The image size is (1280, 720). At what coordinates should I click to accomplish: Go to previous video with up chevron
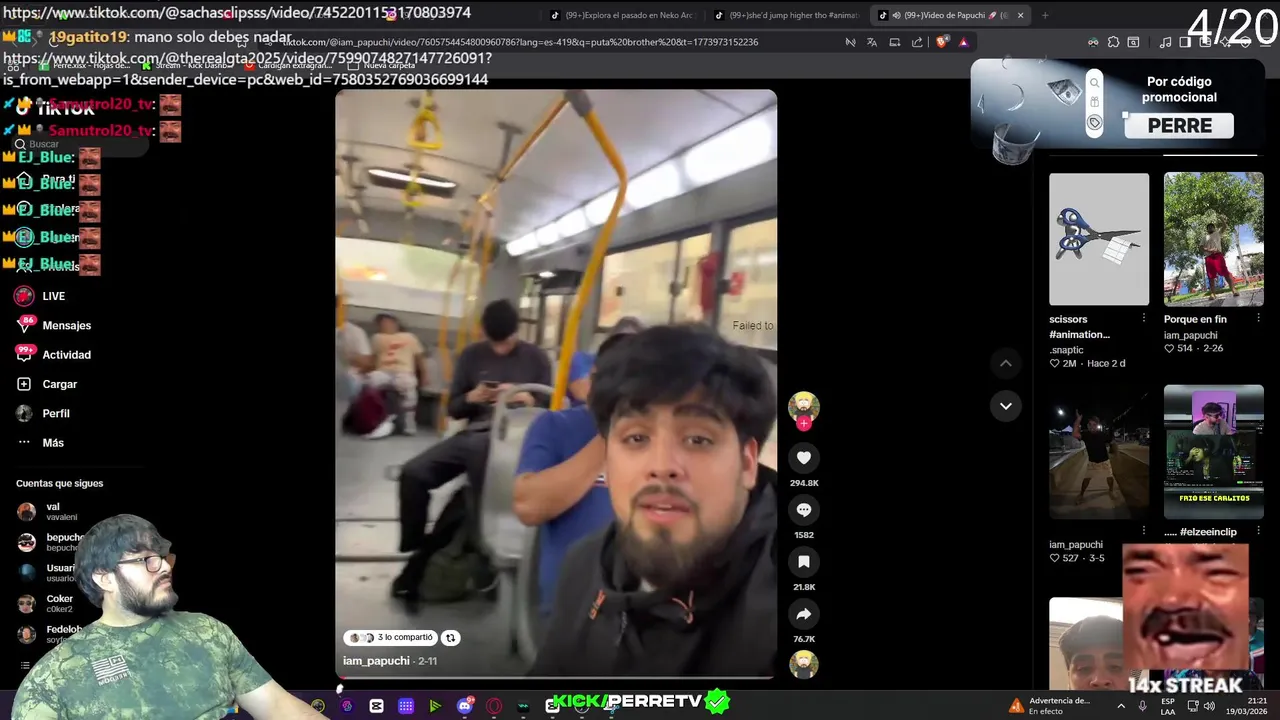click(1005, 363)
